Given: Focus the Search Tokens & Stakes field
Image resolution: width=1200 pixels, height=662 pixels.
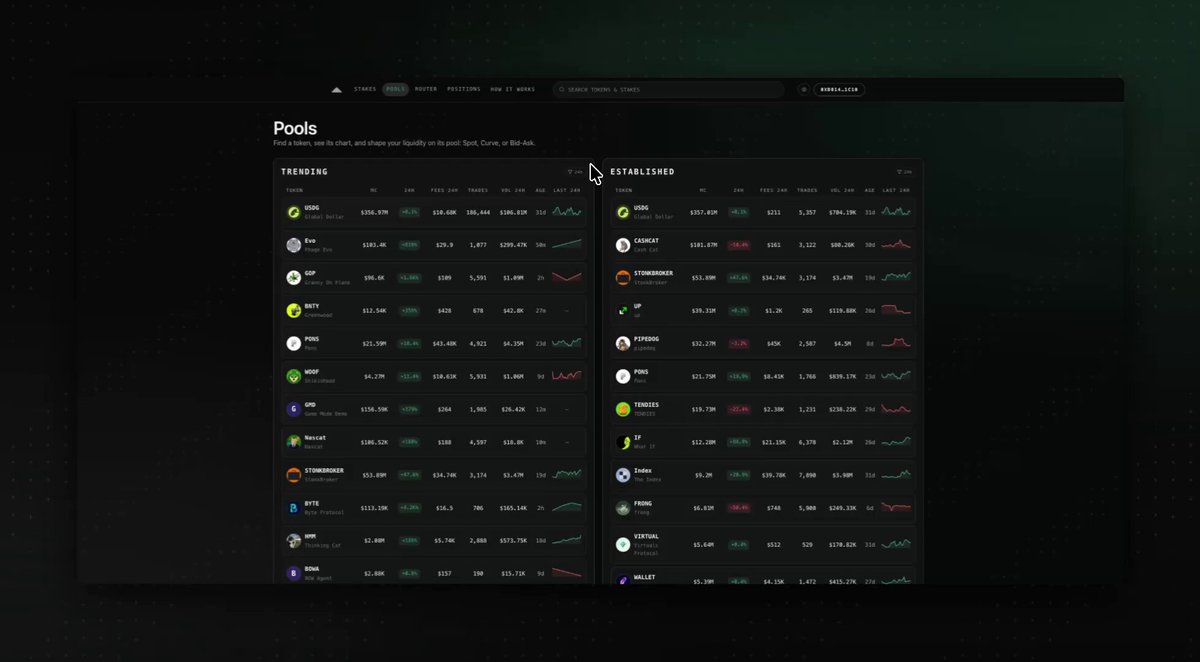Looking at the screenshot, I should tap(669, 90).
